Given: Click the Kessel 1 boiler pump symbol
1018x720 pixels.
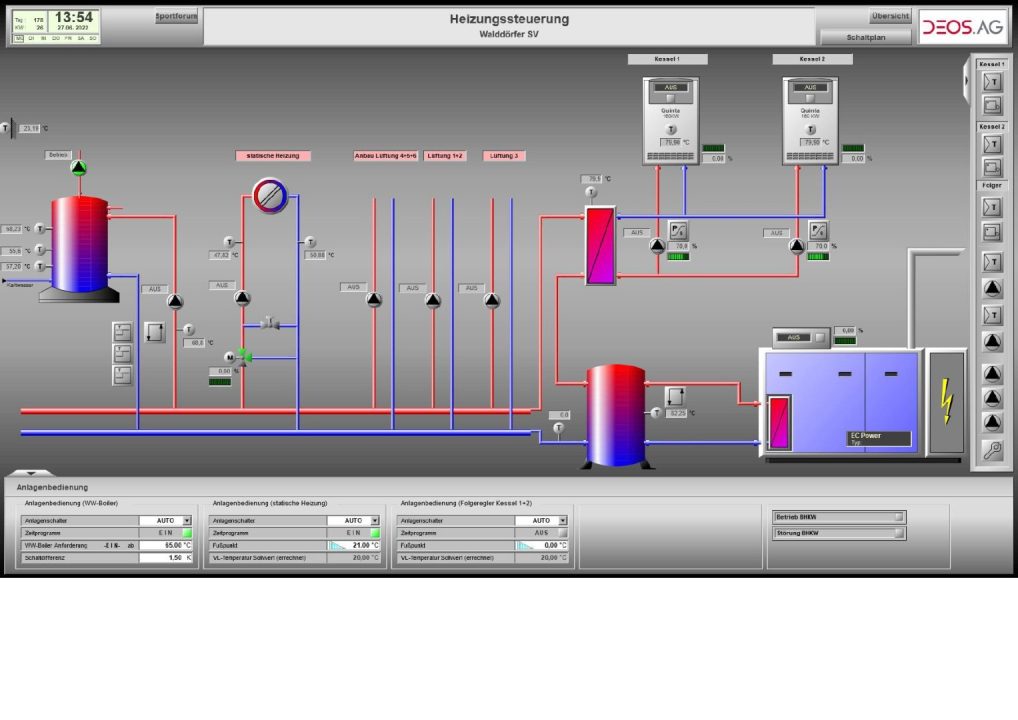Looking at the screenshot, I should [x=658, y=245].
